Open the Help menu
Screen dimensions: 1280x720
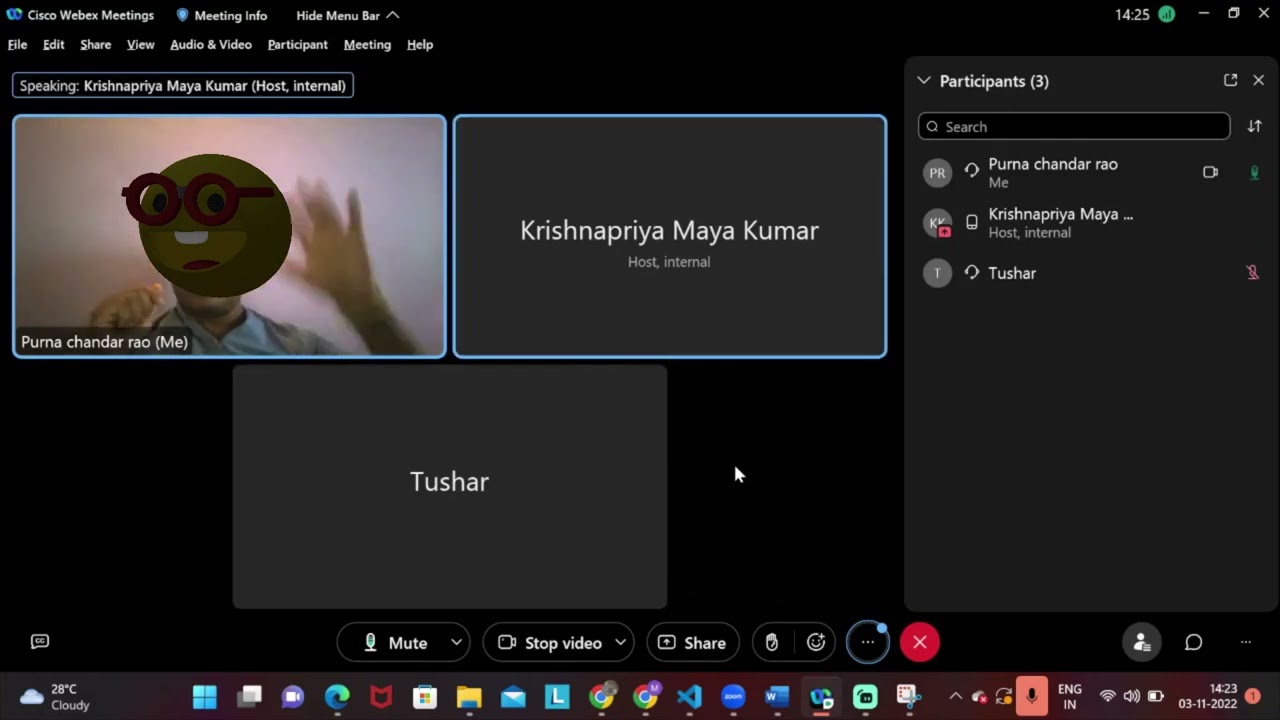(420, 45)
